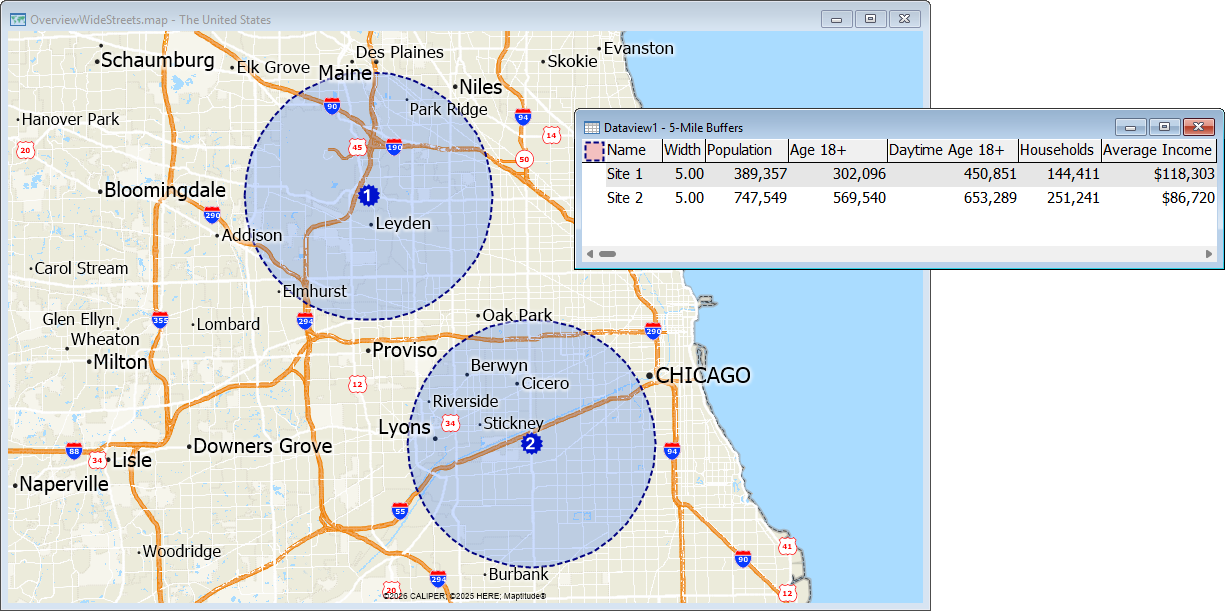Viewport: 1225px width, 611px height.
Task: Minimize the OverviewWideStreets map window
Action: [x=837, y=19]
